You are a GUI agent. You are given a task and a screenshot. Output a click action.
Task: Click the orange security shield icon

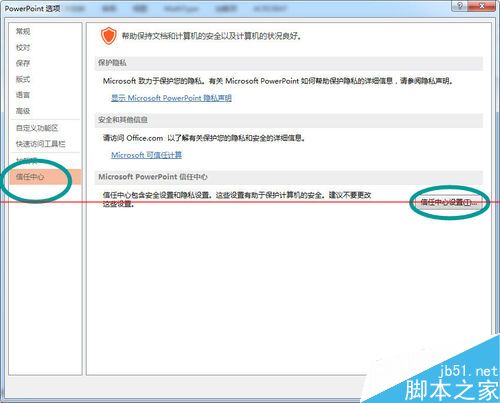click(x=109, y=36)
